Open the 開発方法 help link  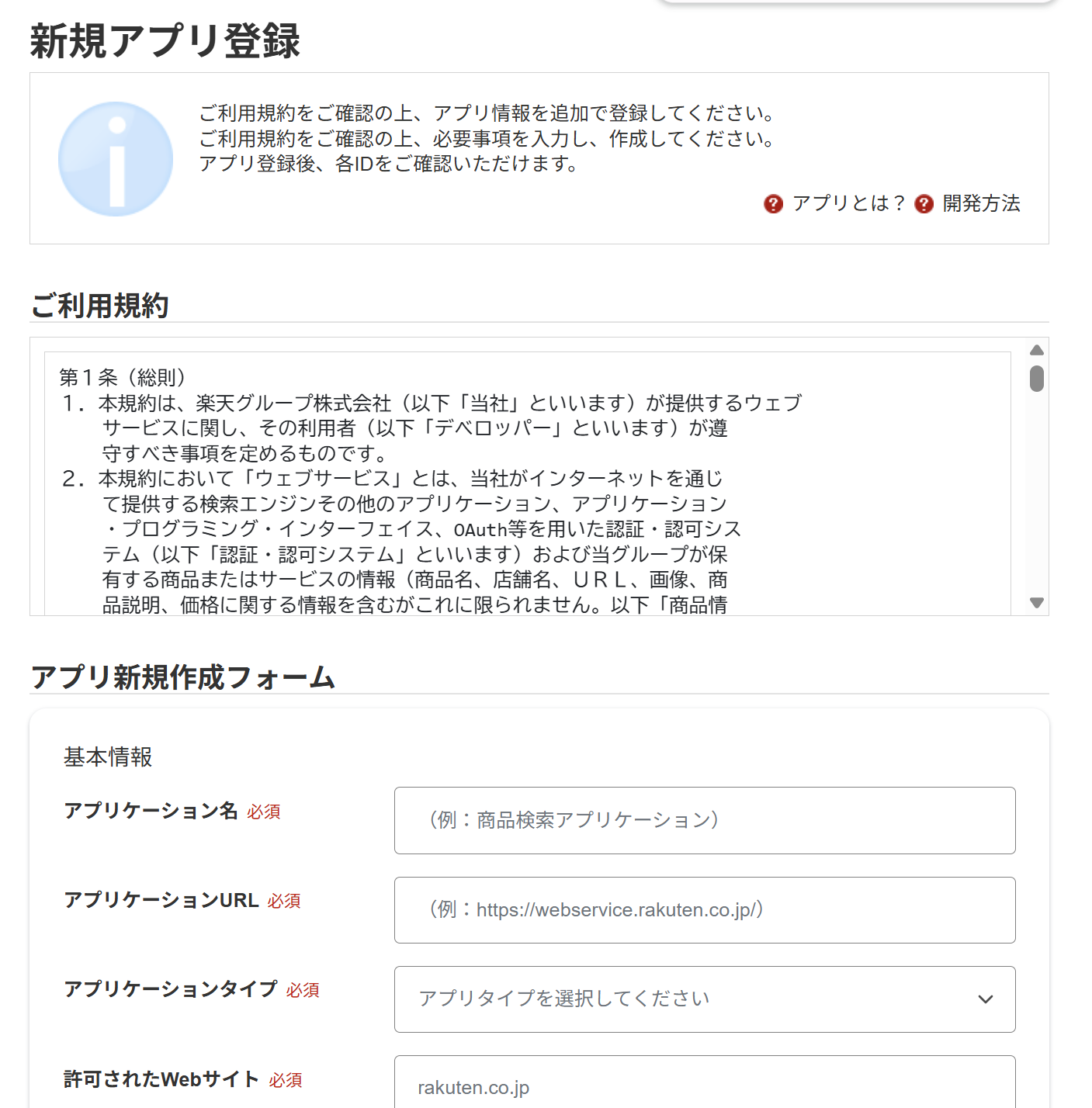click(x=982, y=203)
